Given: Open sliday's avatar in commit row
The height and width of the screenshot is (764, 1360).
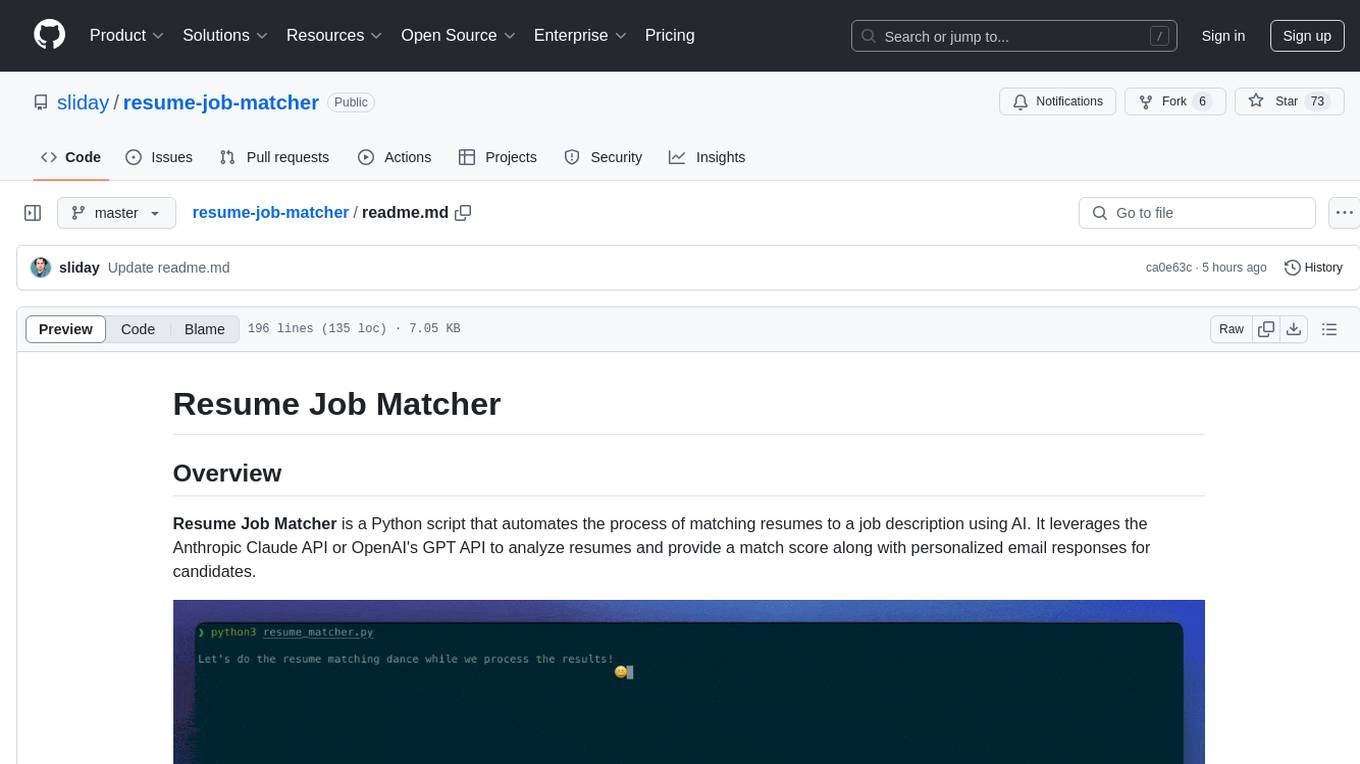Looking at the screenshot, I should pos(41,268).
